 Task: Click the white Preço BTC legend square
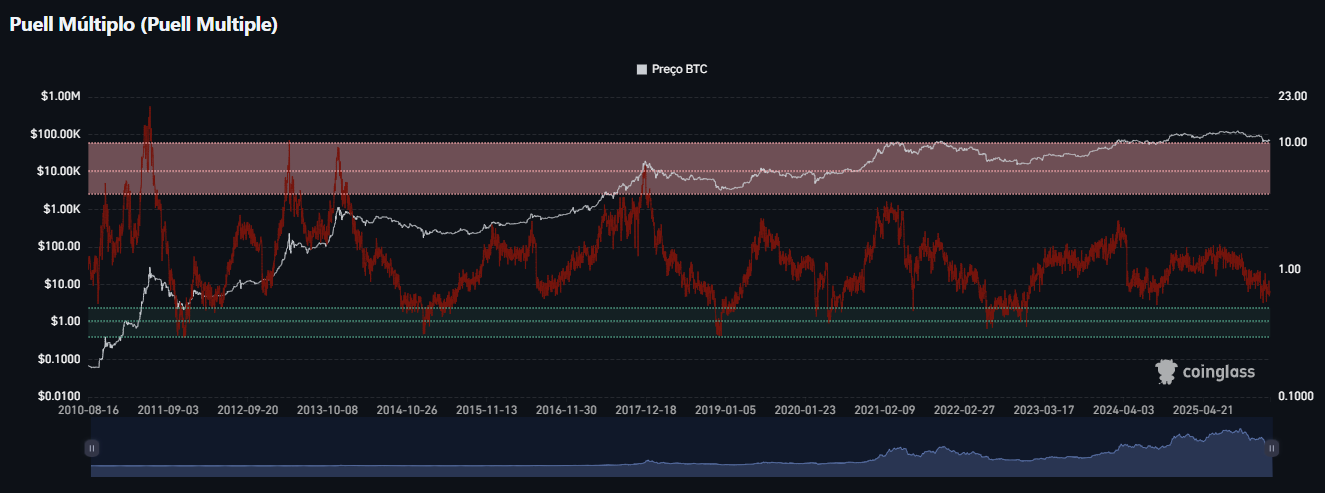(x=642, y=70)
